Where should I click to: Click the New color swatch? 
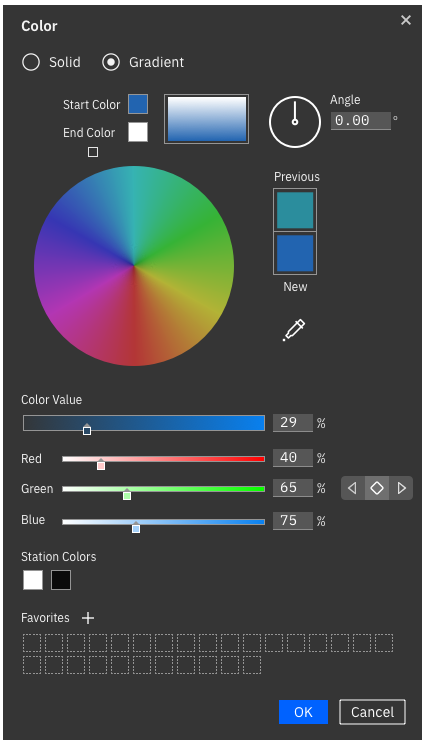(295, 253)
